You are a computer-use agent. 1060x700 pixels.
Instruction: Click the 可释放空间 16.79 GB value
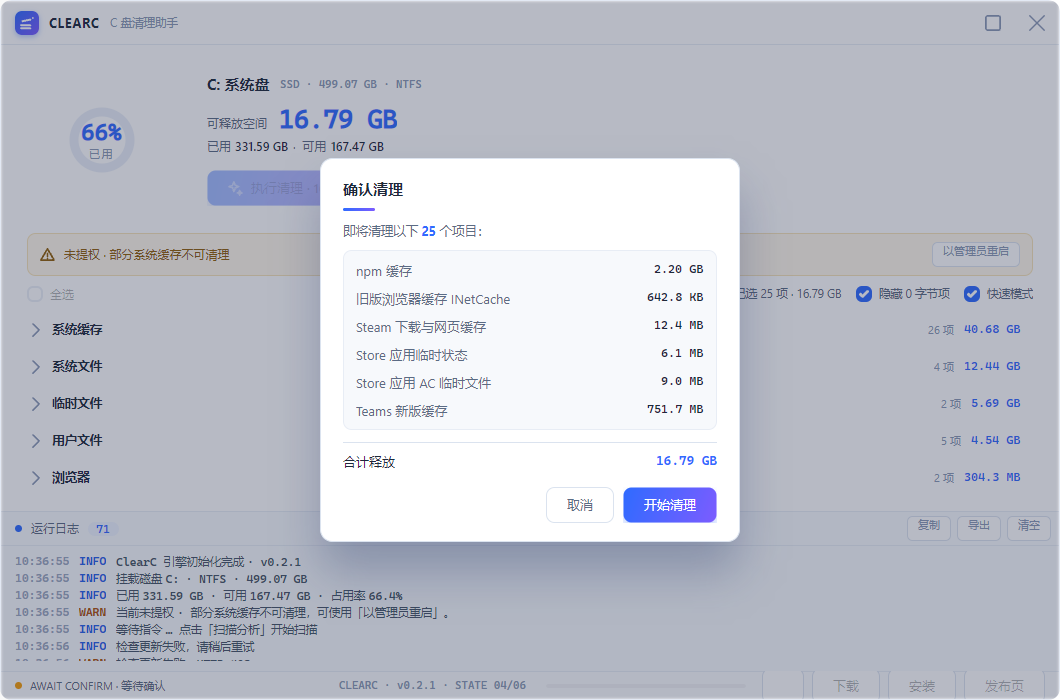338,120
